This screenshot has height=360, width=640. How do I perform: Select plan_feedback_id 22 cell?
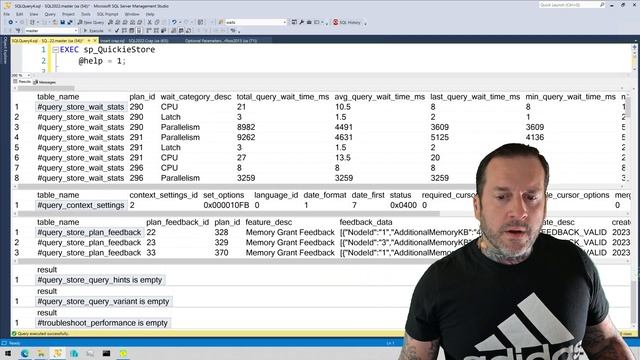tap(151, 232)
